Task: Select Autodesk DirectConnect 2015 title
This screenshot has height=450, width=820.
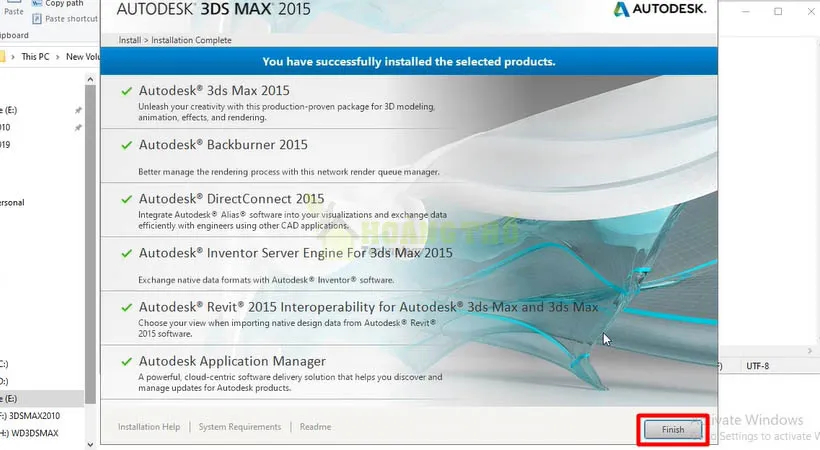Action: click(x=231, y=199)
